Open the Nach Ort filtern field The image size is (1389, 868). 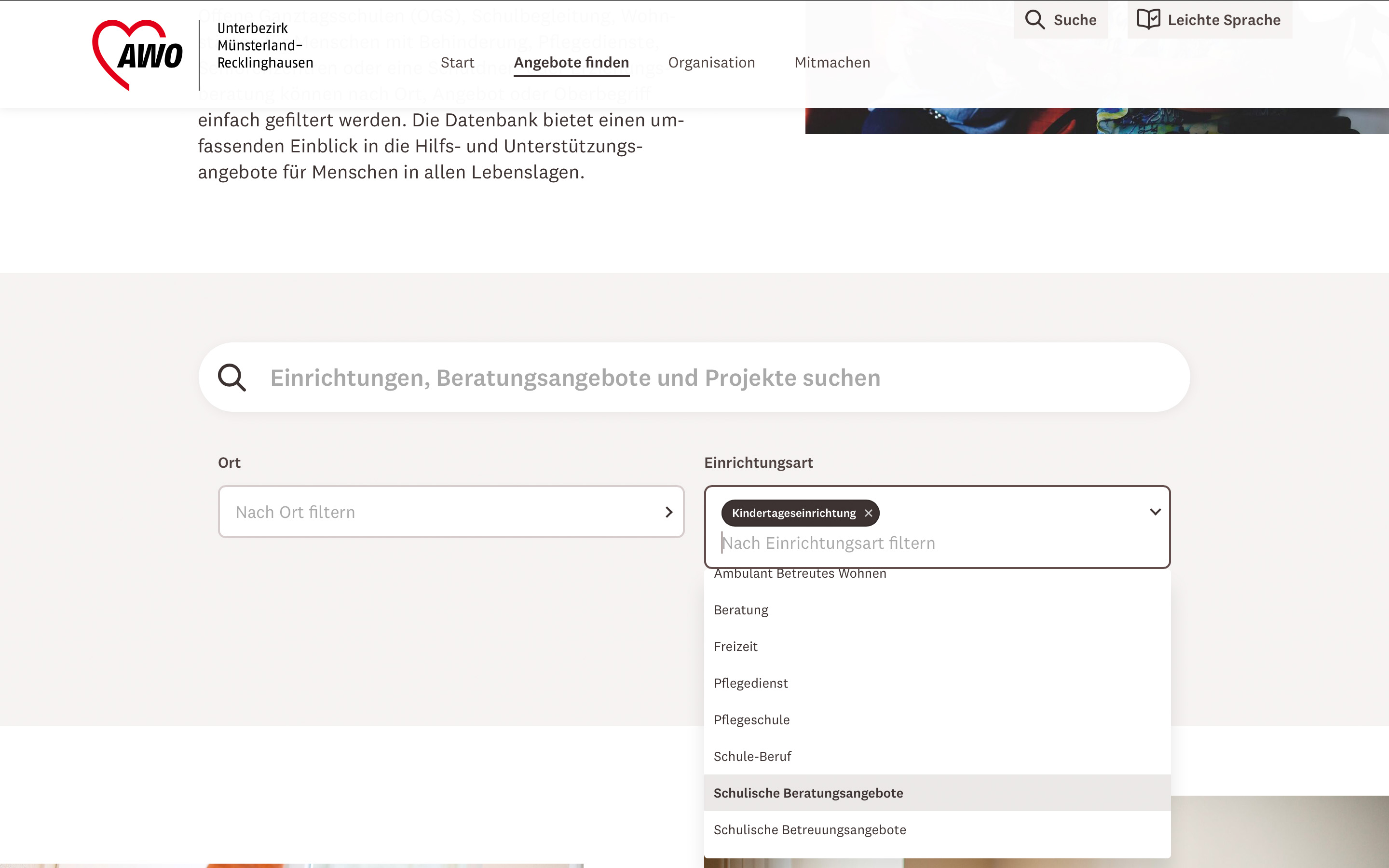click(x=402, y=511)
